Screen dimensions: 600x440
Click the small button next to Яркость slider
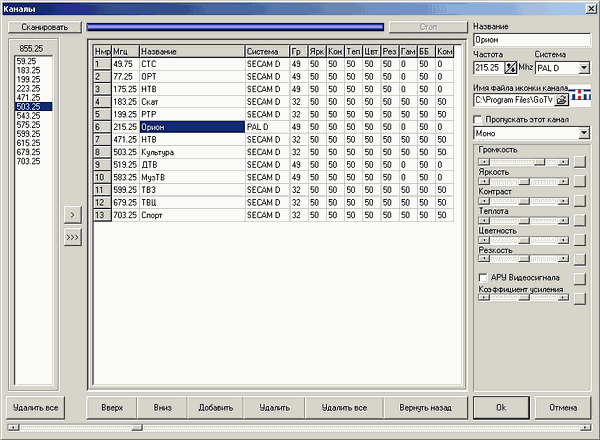[x=580, y=181]
